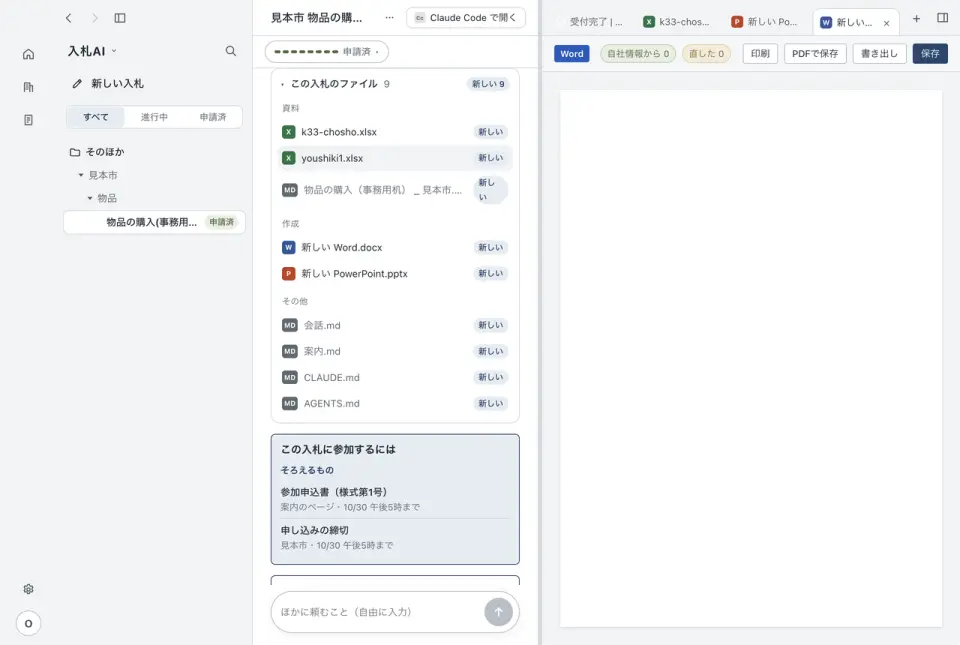Image resolution: width=960 pixels, height=645 pixels.
Task: Click the MD icon for 案内.md
Action: [x=290, y=351]
